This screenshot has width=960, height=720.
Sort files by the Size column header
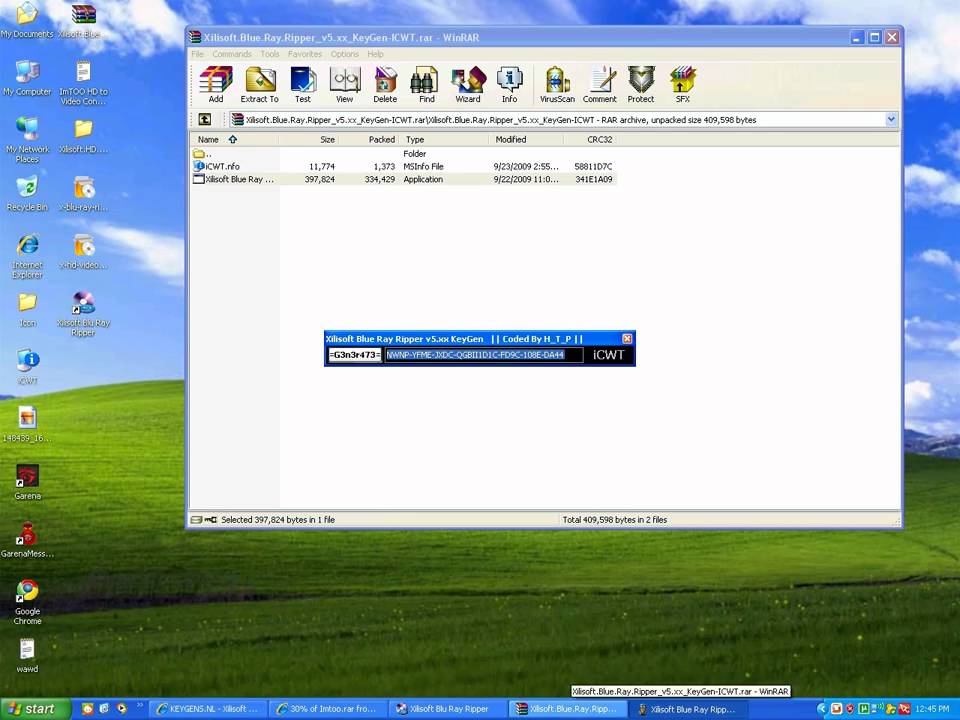[x=309, y=140]
